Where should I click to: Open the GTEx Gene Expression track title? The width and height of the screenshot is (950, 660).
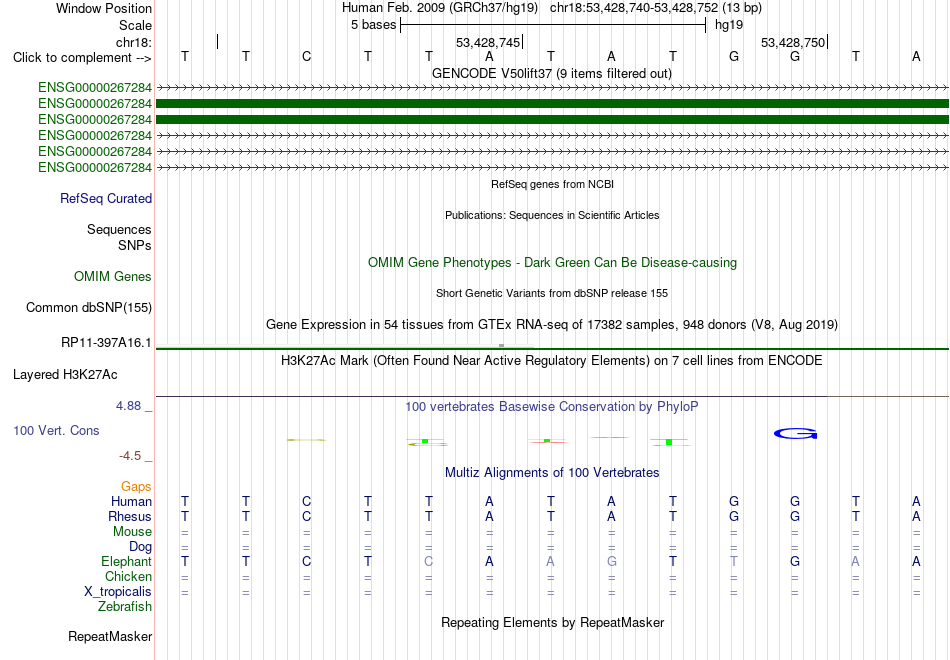click(x=552, y=324)
